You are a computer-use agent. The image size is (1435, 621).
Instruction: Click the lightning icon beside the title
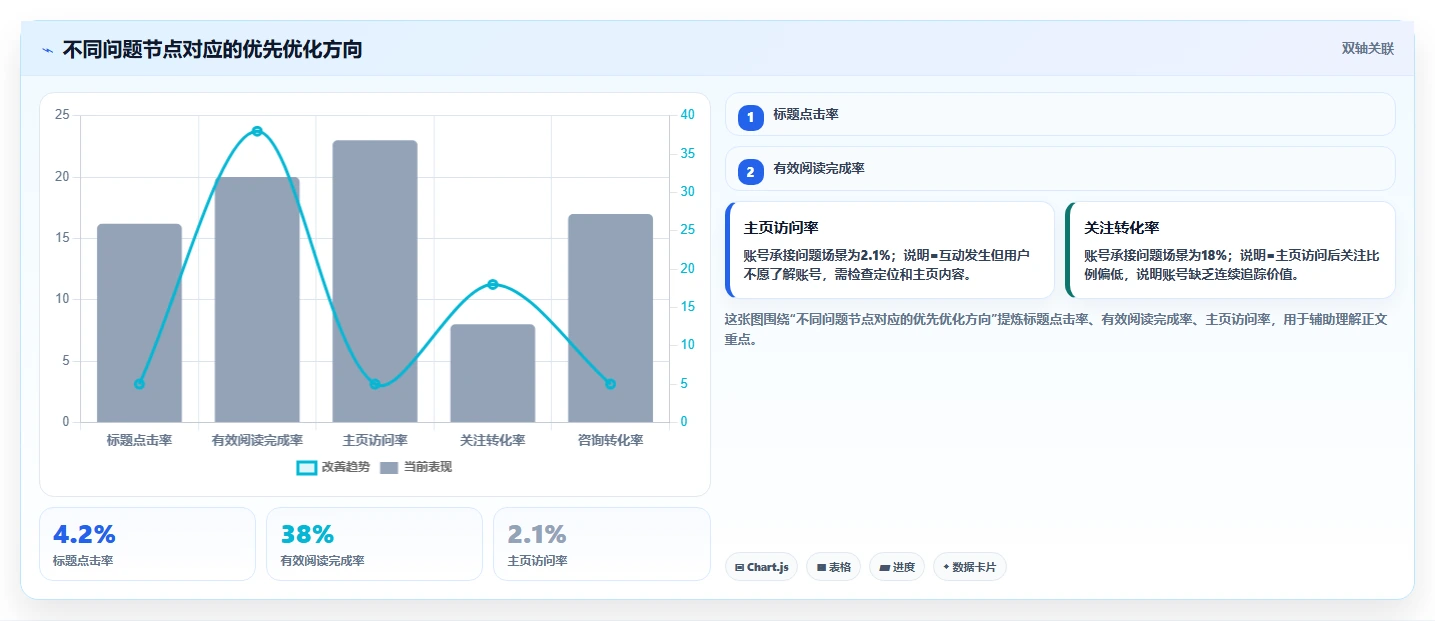pos(48,49)
